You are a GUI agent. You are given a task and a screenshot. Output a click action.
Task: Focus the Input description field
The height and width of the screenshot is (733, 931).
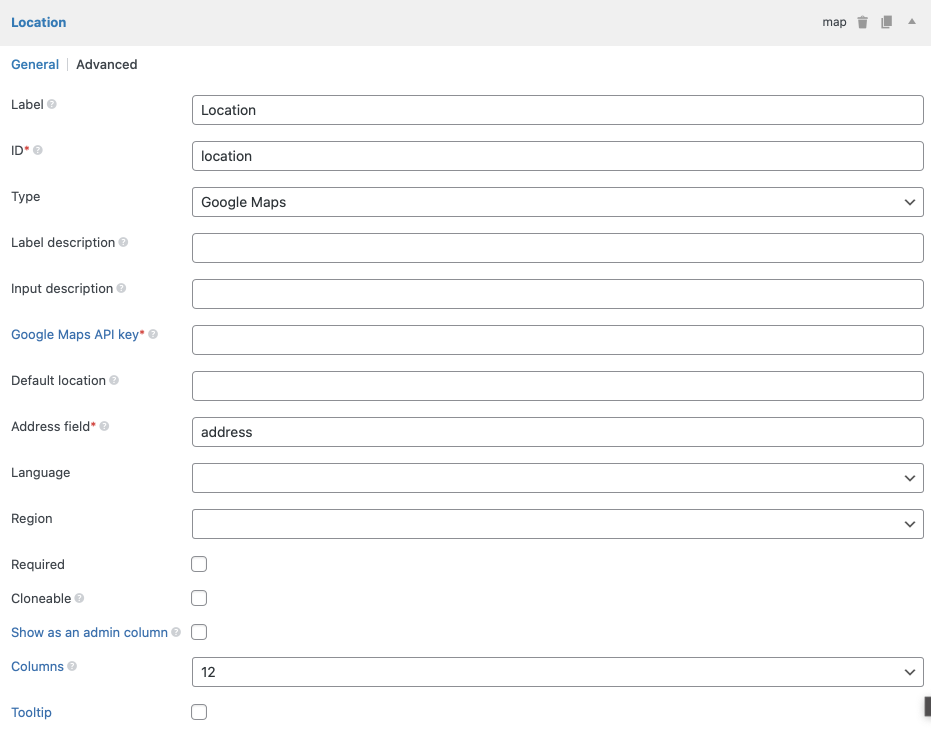pos(558,294)
